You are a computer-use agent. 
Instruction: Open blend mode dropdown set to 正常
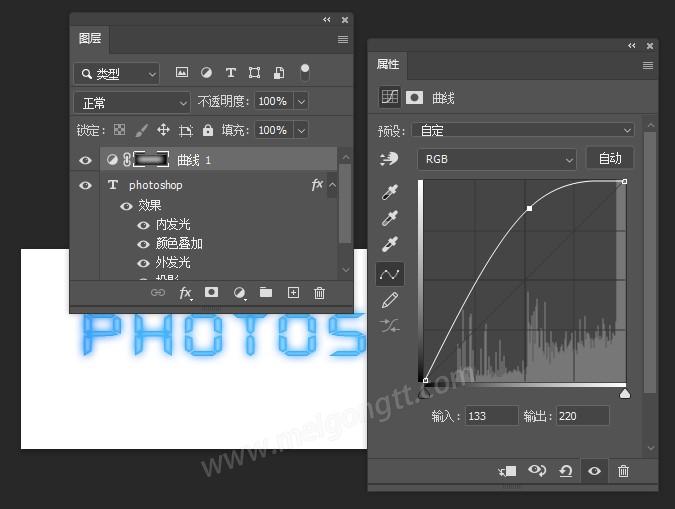click(x=132, y=102)
